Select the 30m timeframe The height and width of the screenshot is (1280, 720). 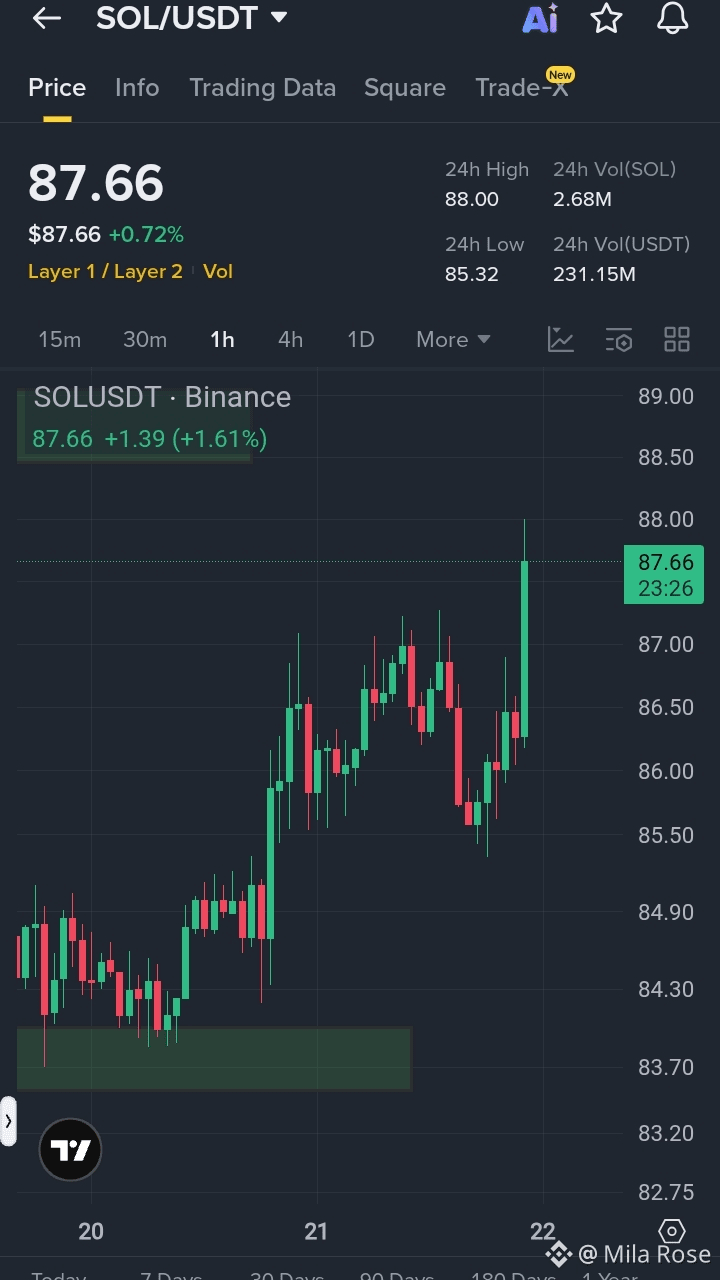tap(145, 340)
